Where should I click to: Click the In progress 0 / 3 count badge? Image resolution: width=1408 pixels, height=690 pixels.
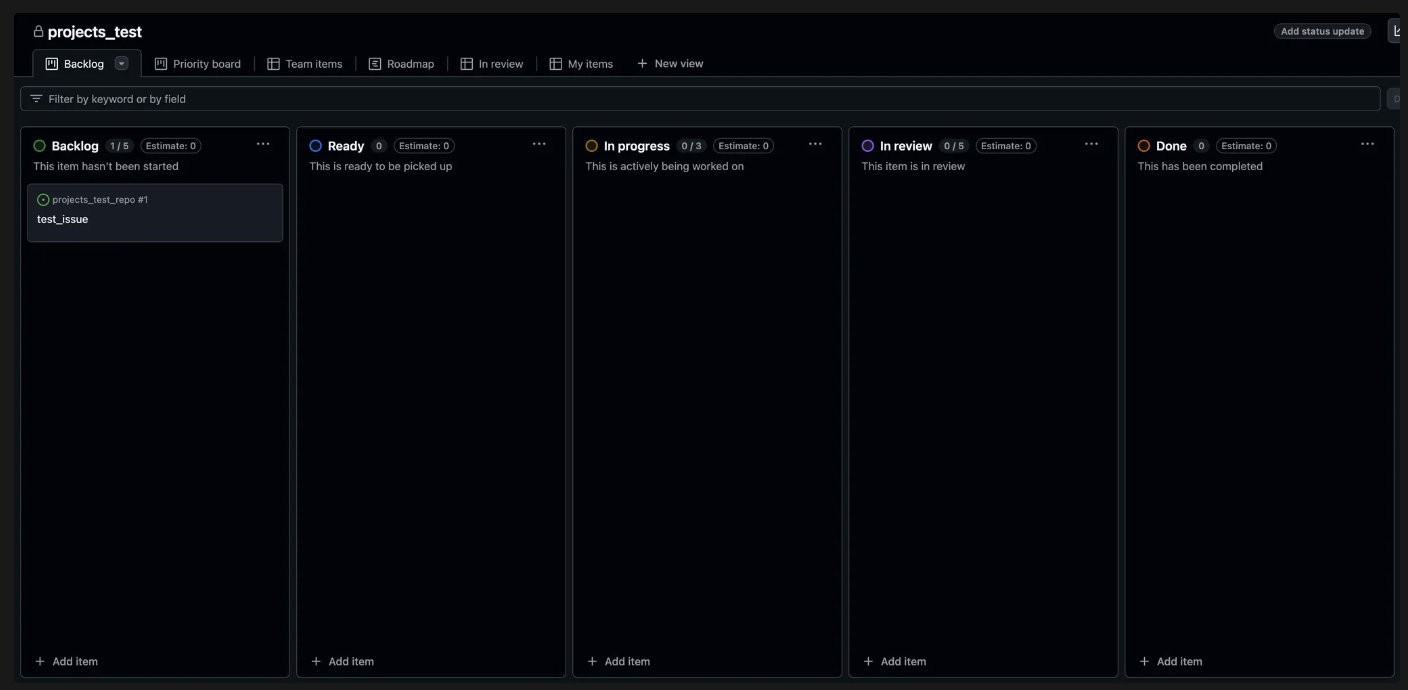[x=691, y=146]
